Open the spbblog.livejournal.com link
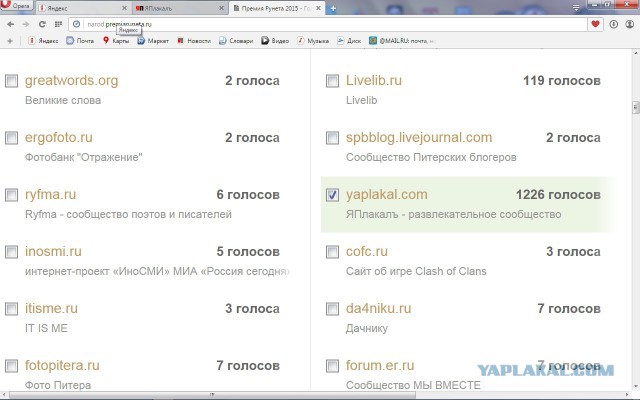Viewport: 640px width, 400px height. 419,138
